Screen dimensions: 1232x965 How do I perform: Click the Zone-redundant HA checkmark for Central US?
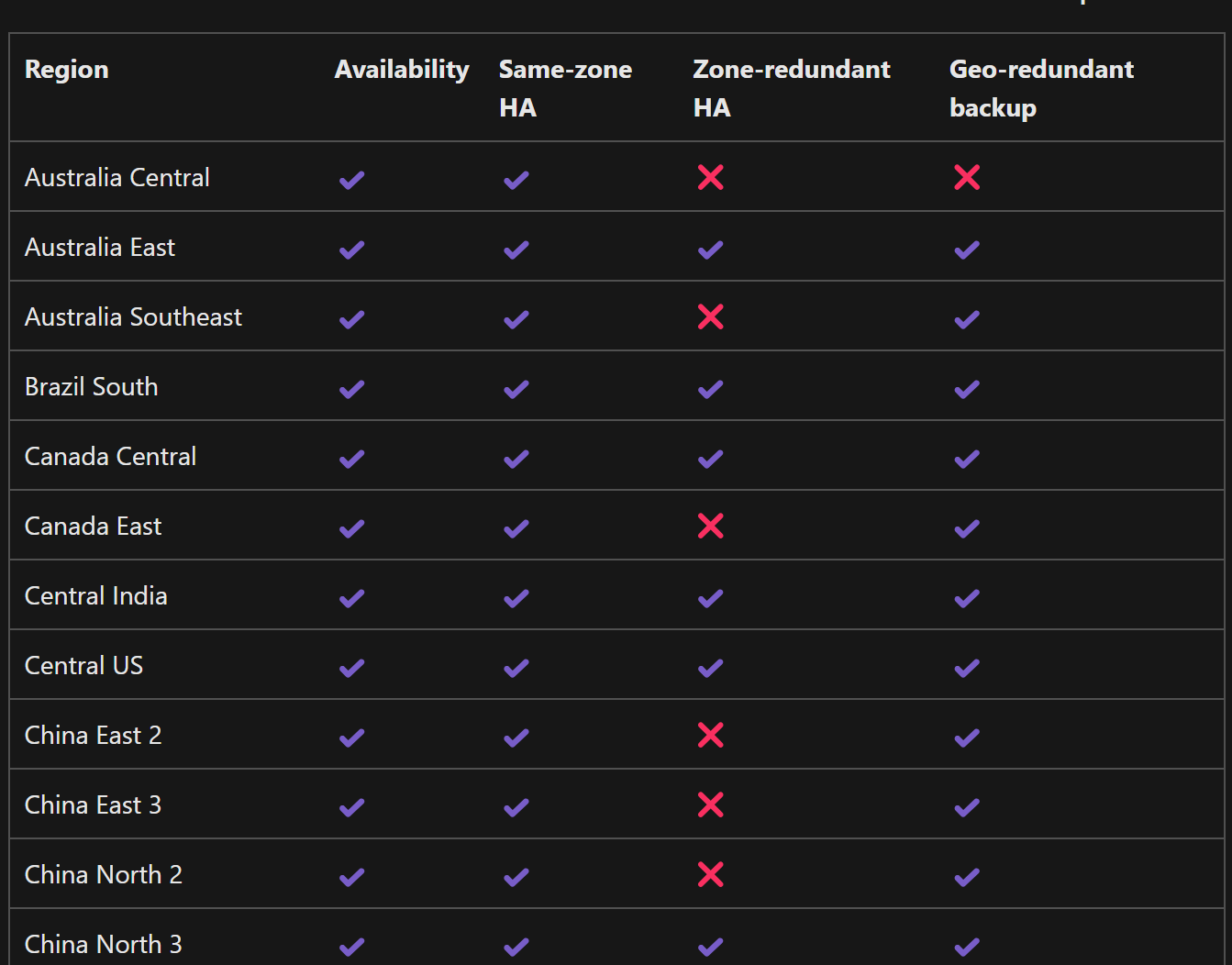[710, 667]
